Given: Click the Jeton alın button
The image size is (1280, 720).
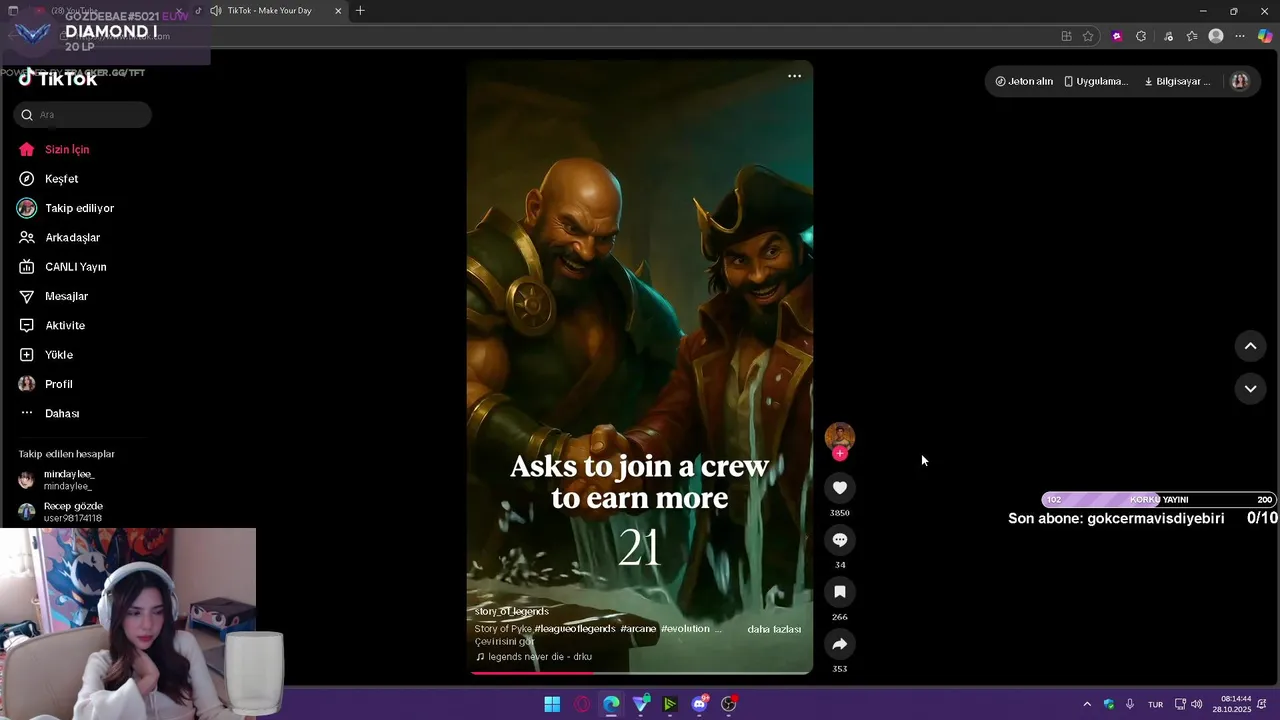Looking at the screenshot, I should [x=1024, y=82].
